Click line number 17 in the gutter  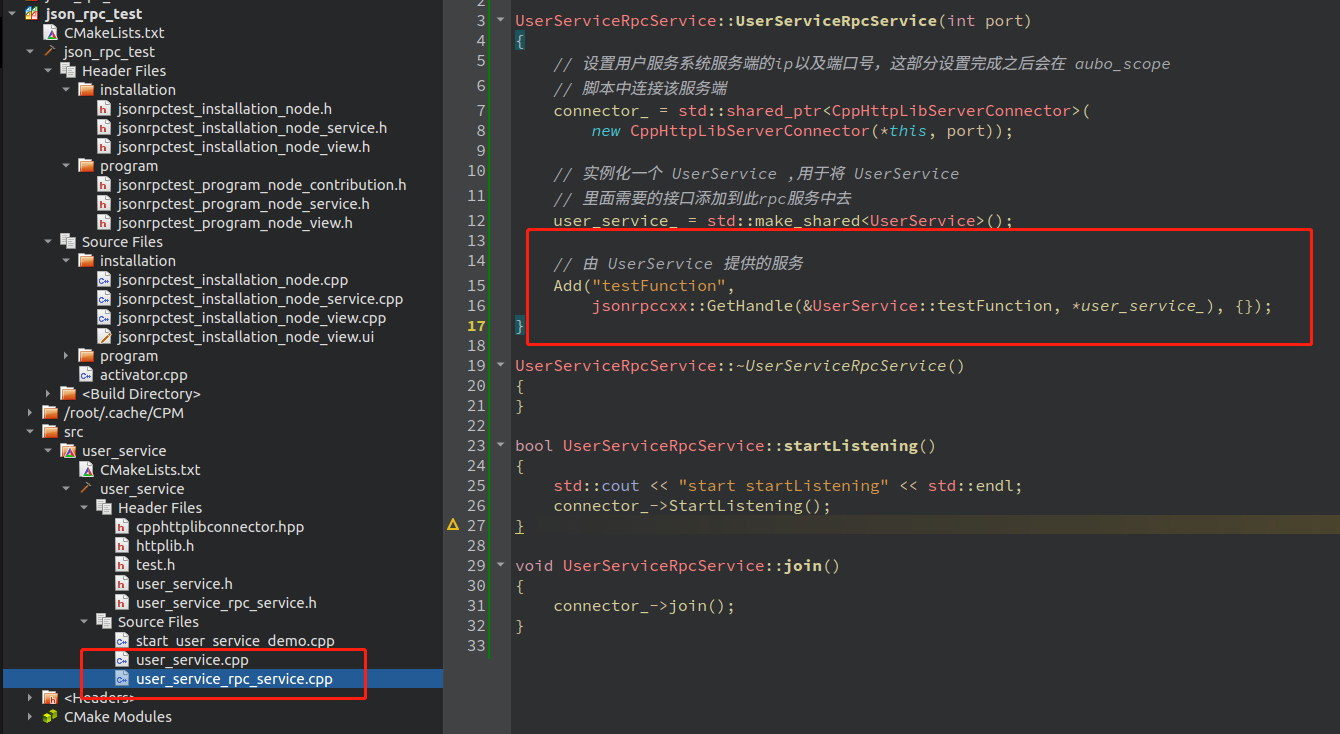point(475,326)
